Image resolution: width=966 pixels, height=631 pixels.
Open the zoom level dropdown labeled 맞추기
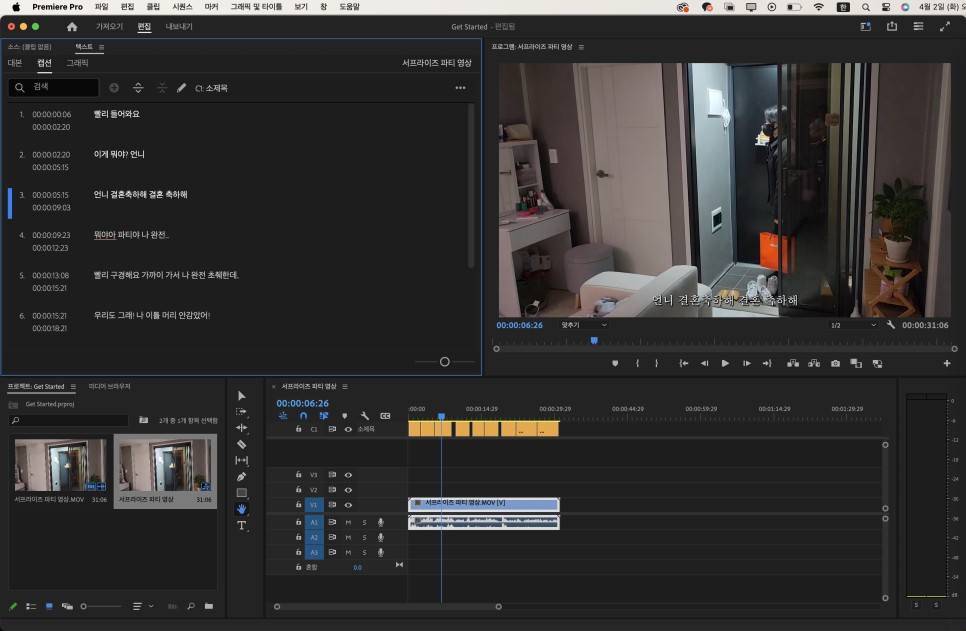coord(583,325)
